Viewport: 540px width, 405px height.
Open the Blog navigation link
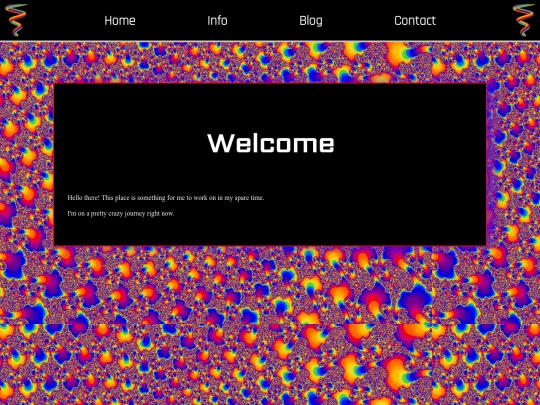coord(311,21)
